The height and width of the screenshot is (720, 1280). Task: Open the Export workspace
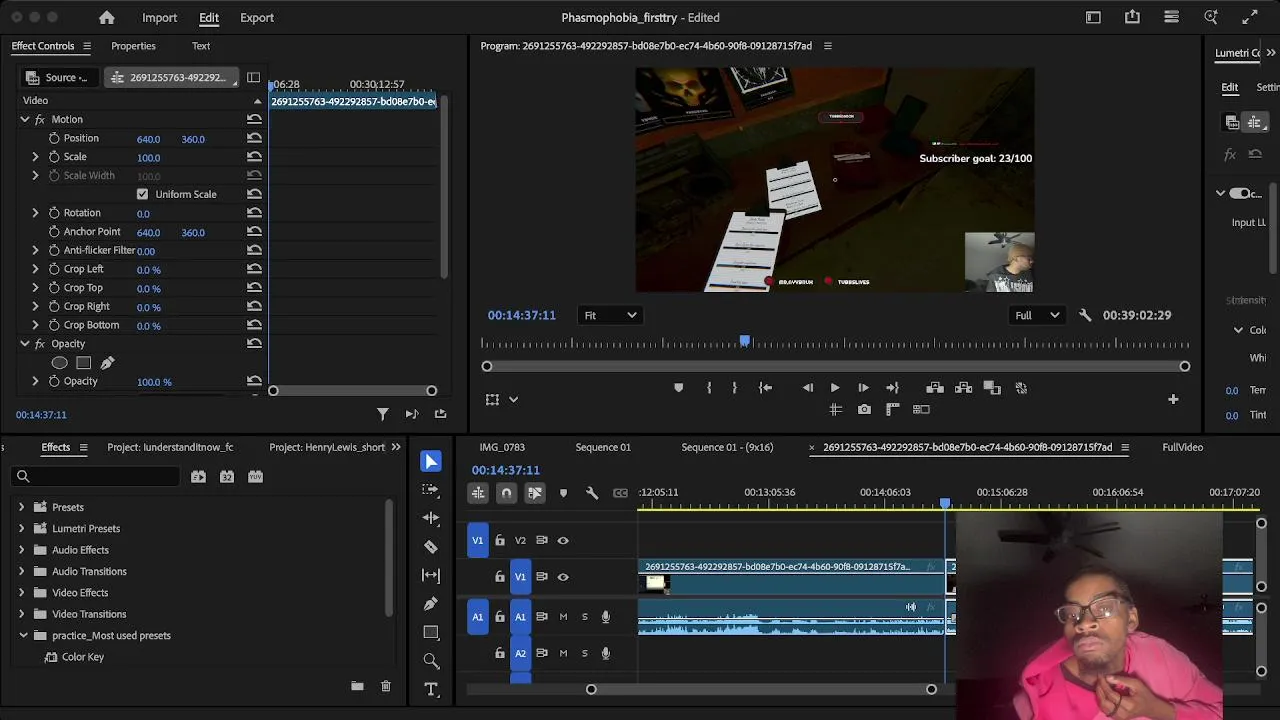click(257, 17)
